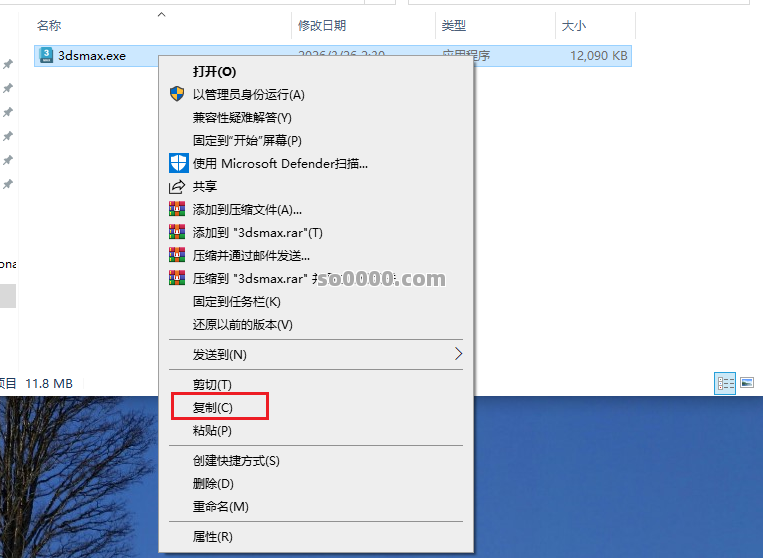Click the Microsoft Defender shield icon

click(179, 163)
